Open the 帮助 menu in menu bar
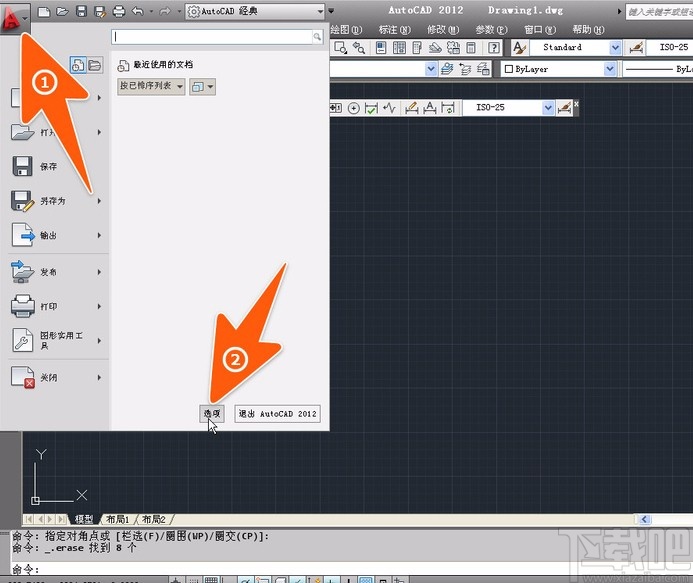Image resolution: width=693 pixels, height=583 pixels. point(588,30)
